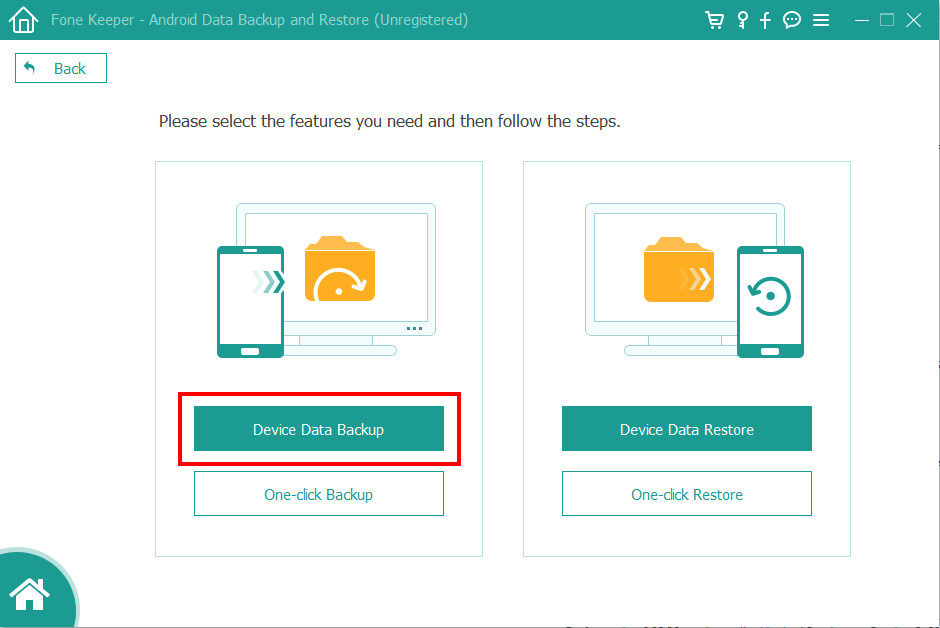The height and width of the screenshot is (628, 940).
Task: Maximize the Fone Keeper window
Action: tap(887, 20)
